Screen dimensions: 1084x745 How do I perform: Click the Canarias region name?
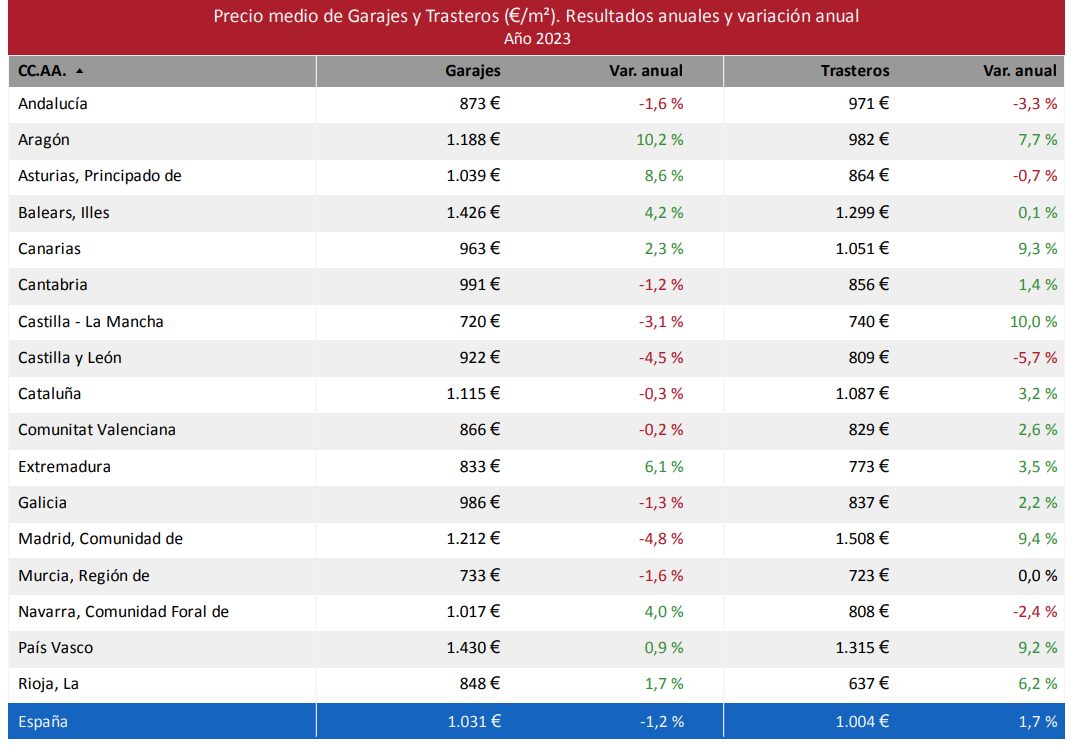click(50, 248)
